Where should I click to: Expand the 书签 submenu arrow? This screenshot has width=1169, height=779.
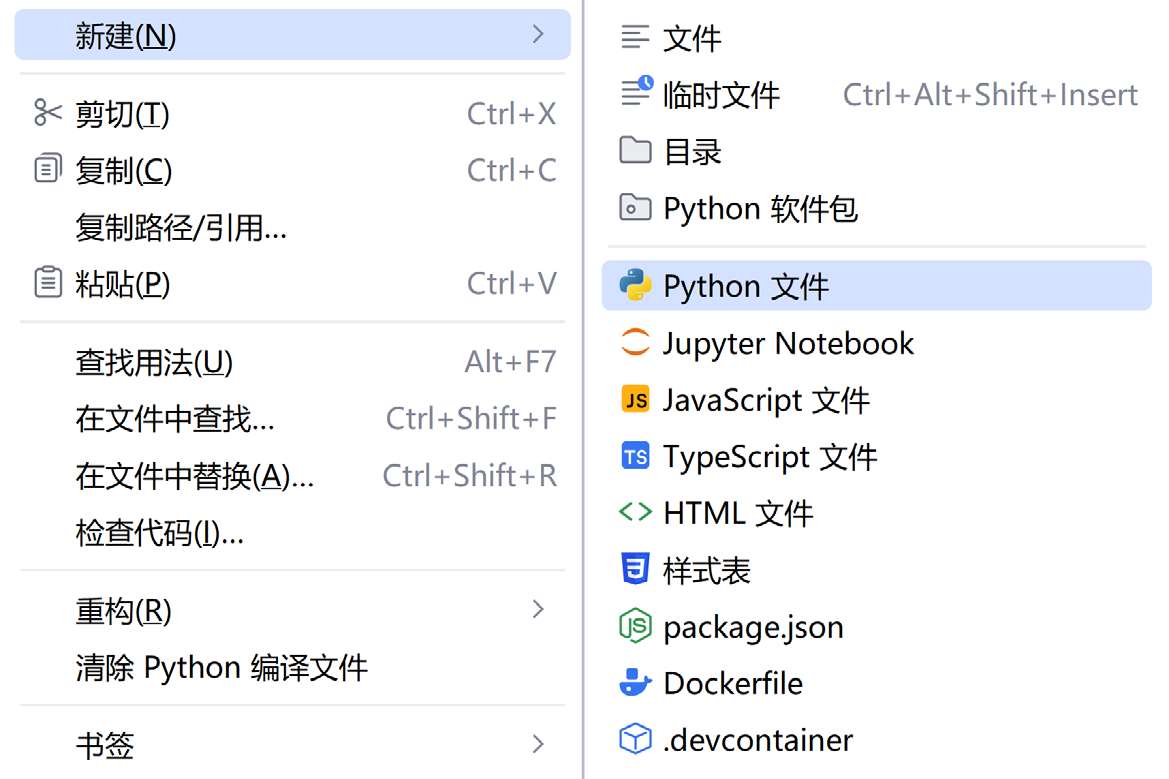[x=538, y=744]
